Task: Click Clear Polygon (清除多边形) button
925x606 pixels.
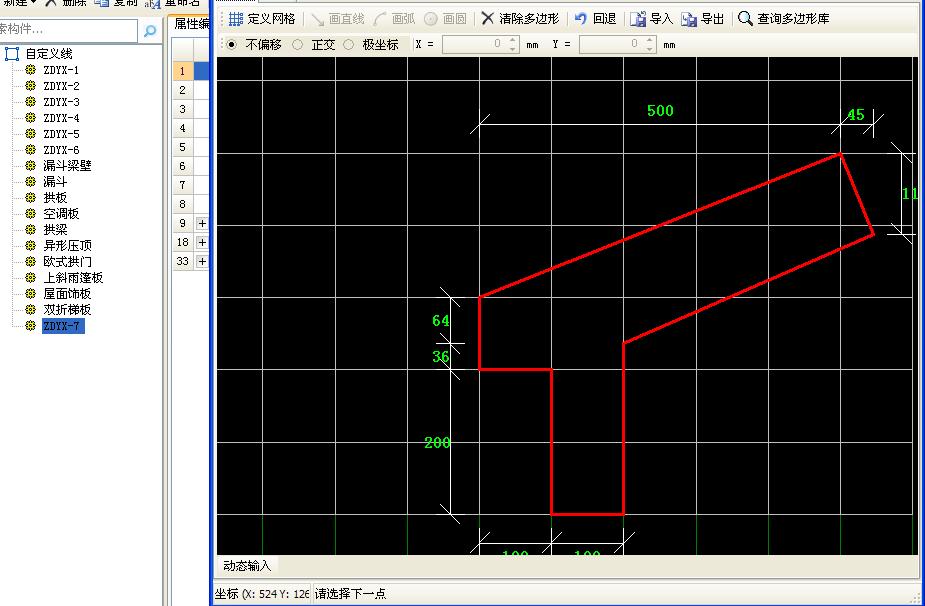Action: pos(520,19)
